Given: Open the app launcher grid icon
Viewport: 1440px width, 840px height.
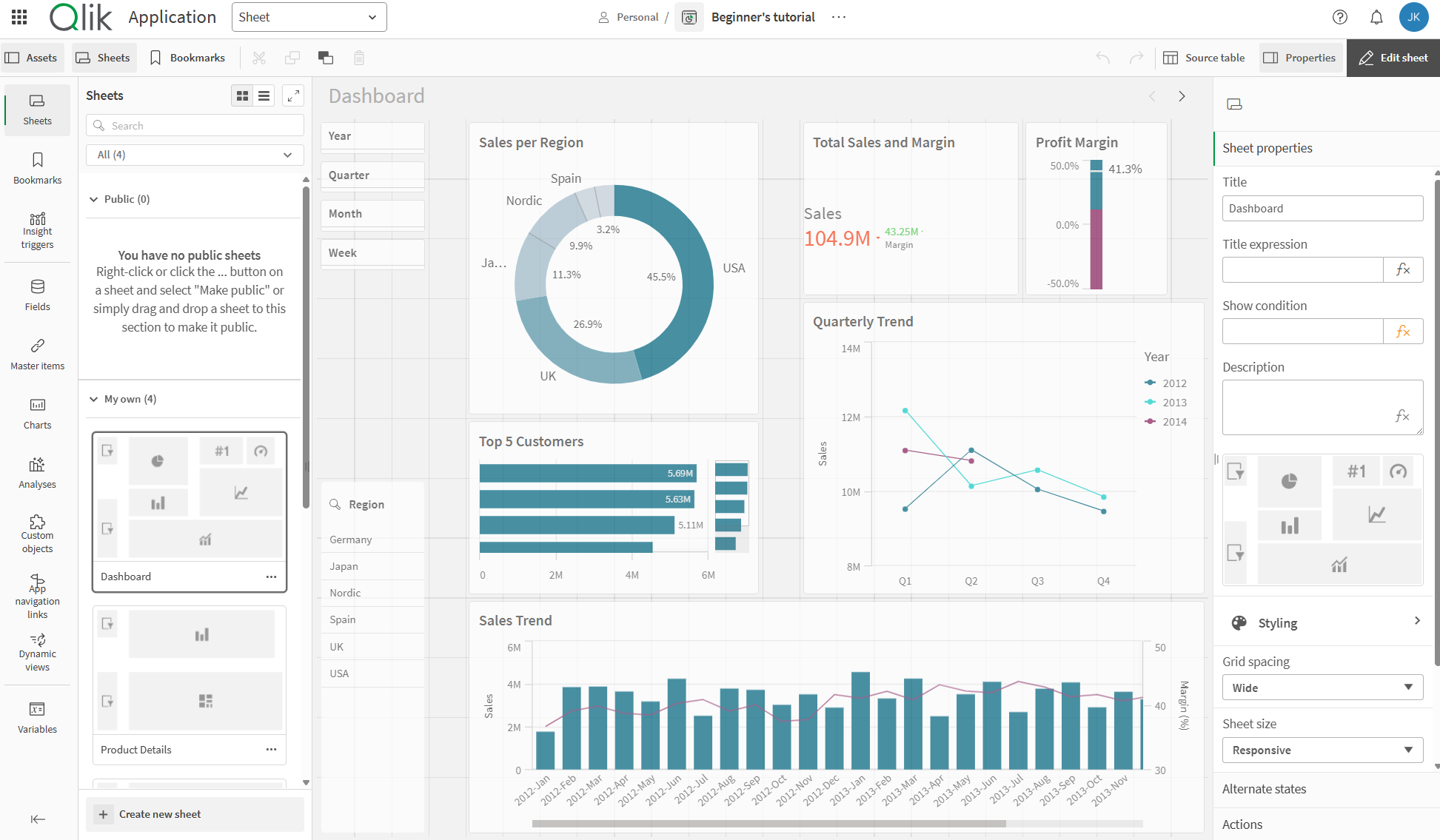Looking at the screenshot, I should [x=19, y=17].
